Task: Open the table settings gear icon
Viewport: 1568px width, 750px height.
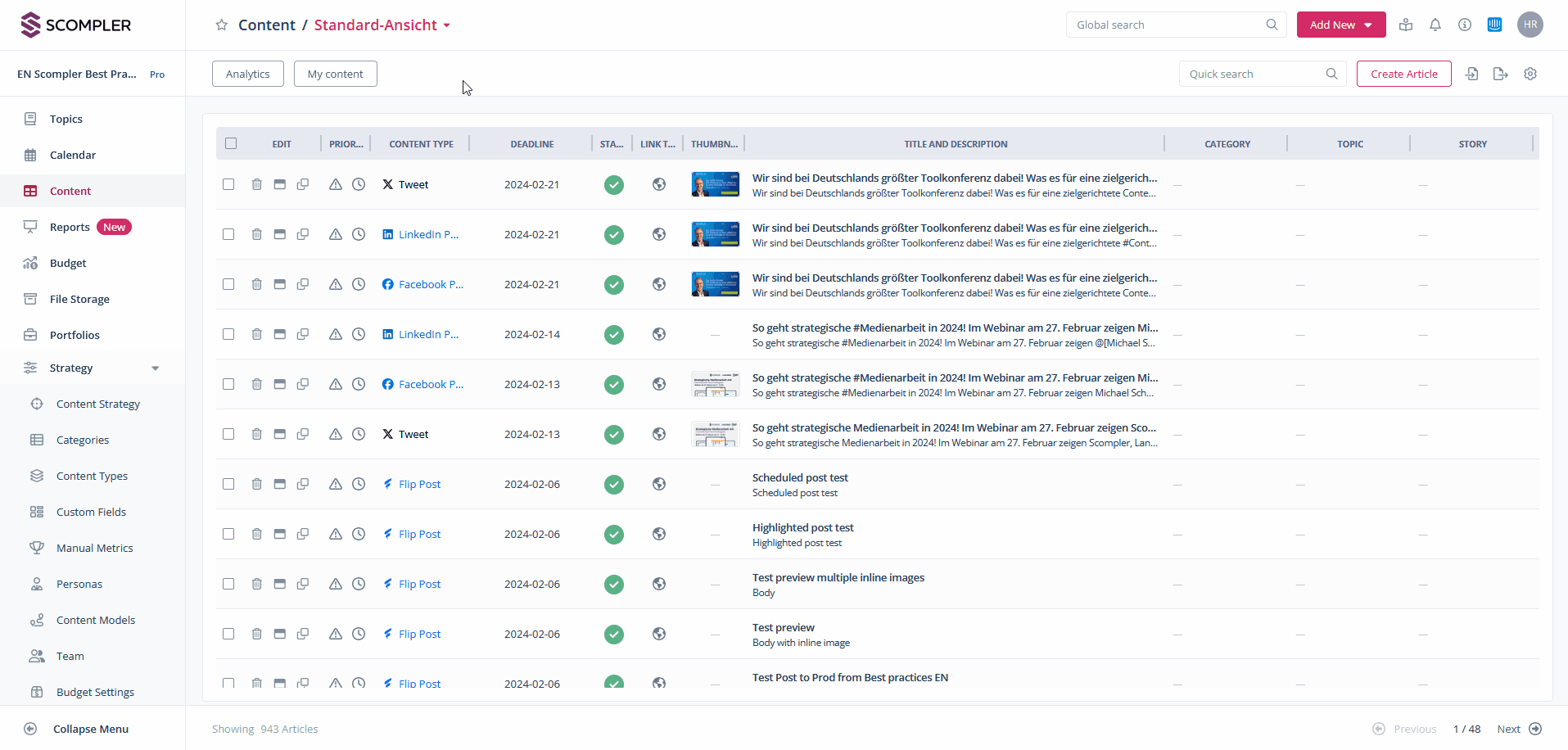Action: pyautogui.click(x=1530, y=74)
